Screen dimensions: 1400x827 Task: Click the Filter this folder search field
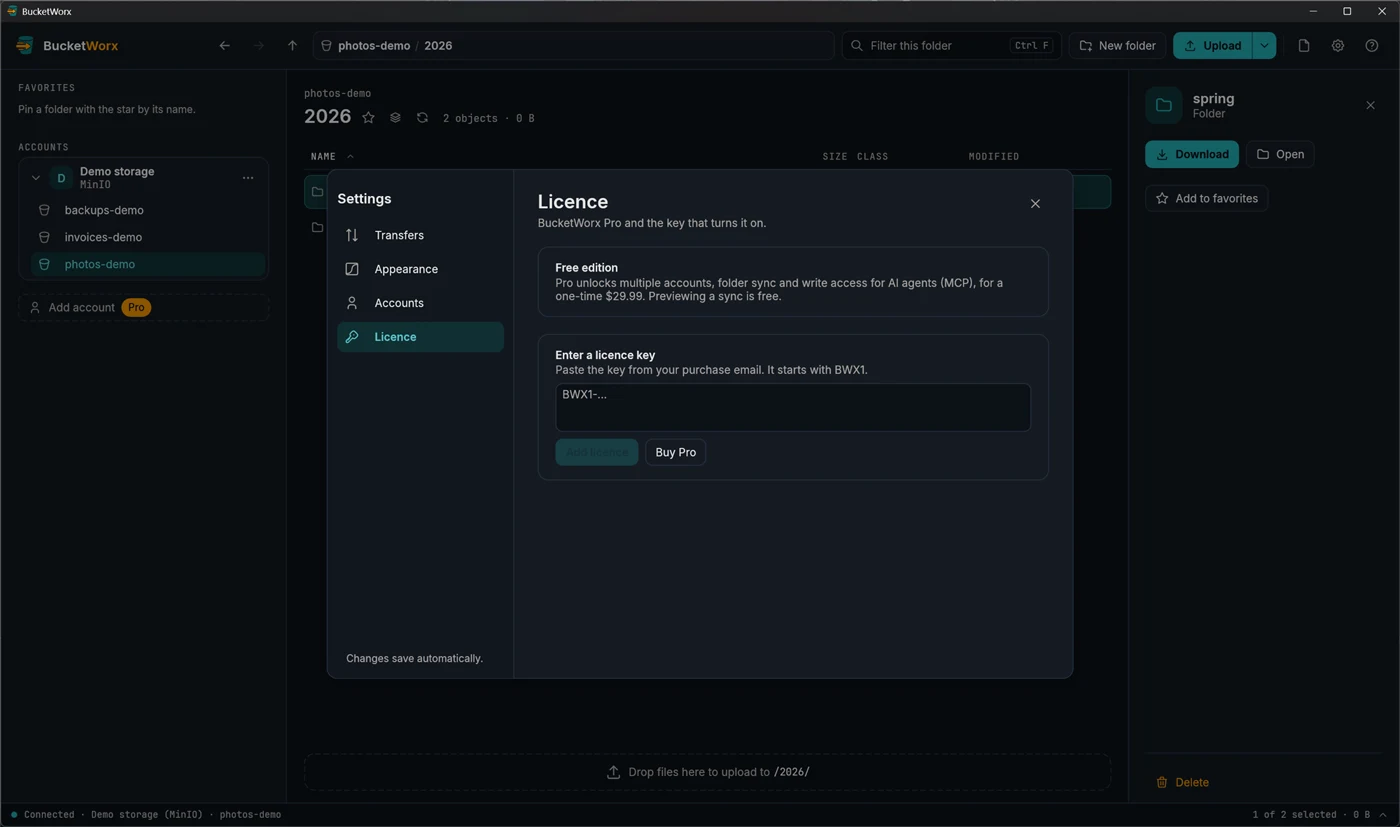pyautogui.click(x=950, y=45)
